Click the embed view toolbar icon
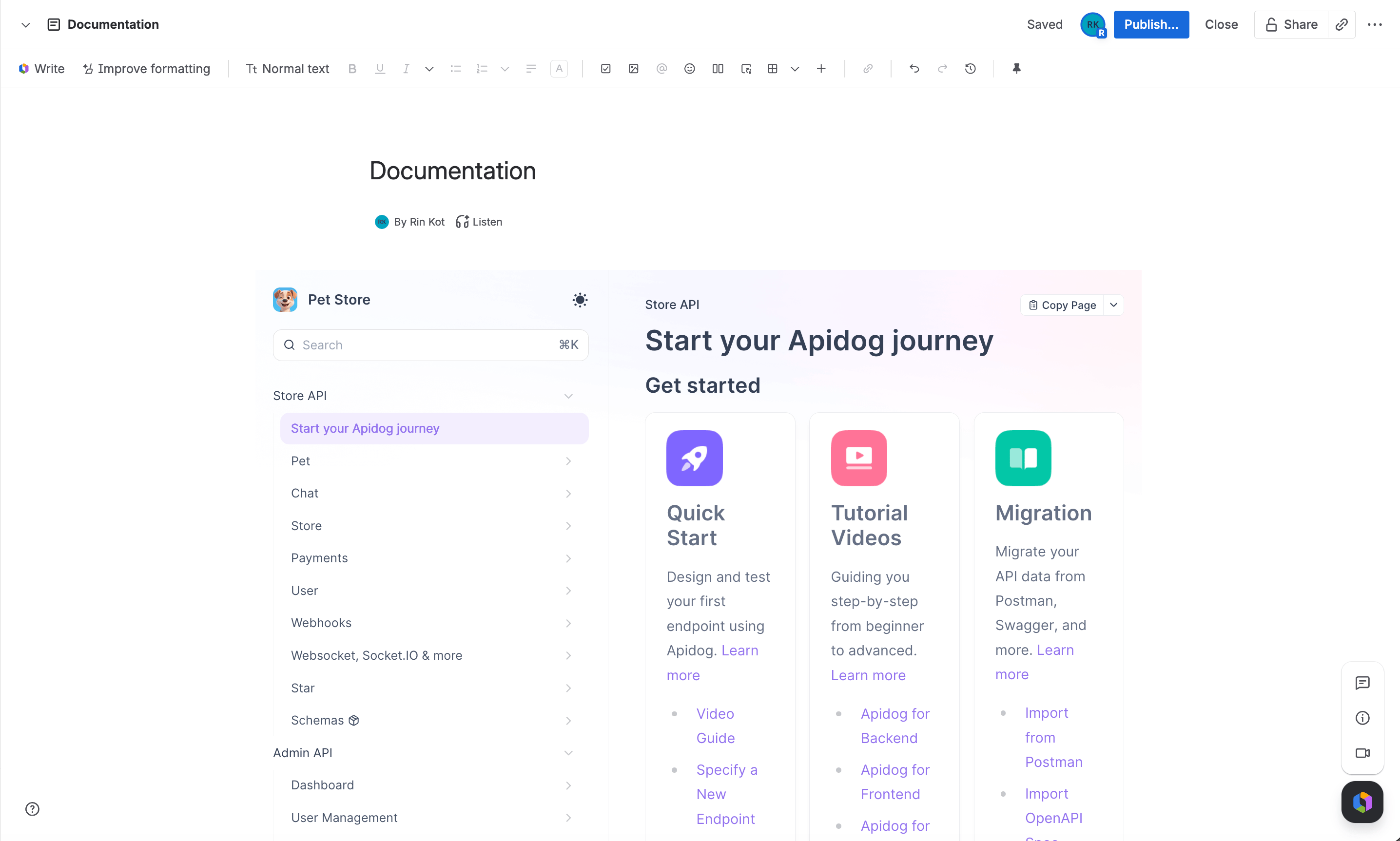The height and width of the screenshot is (841, 1400). point(746,69)
